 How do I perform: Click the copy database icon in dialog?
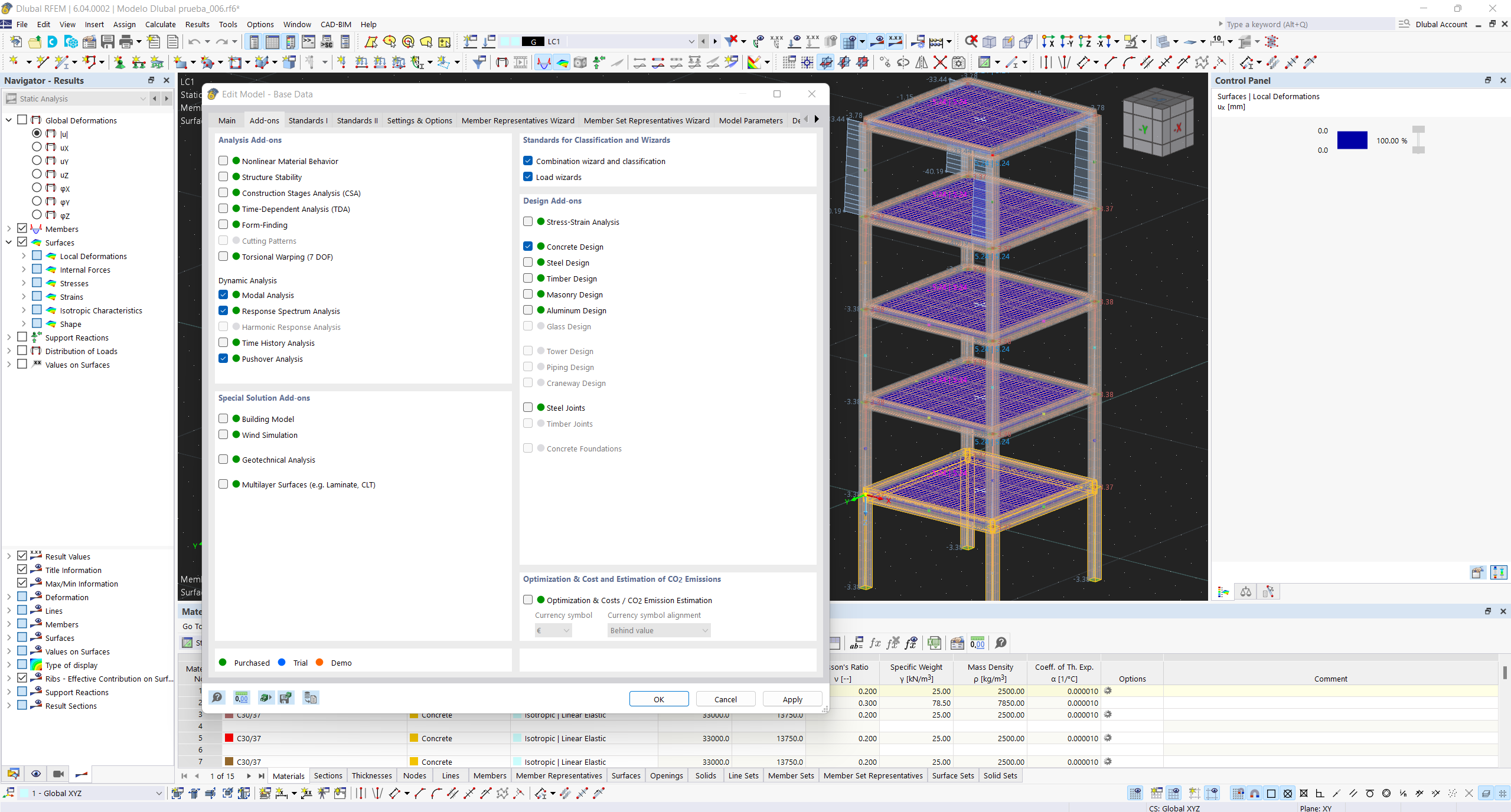pos(311,698)
